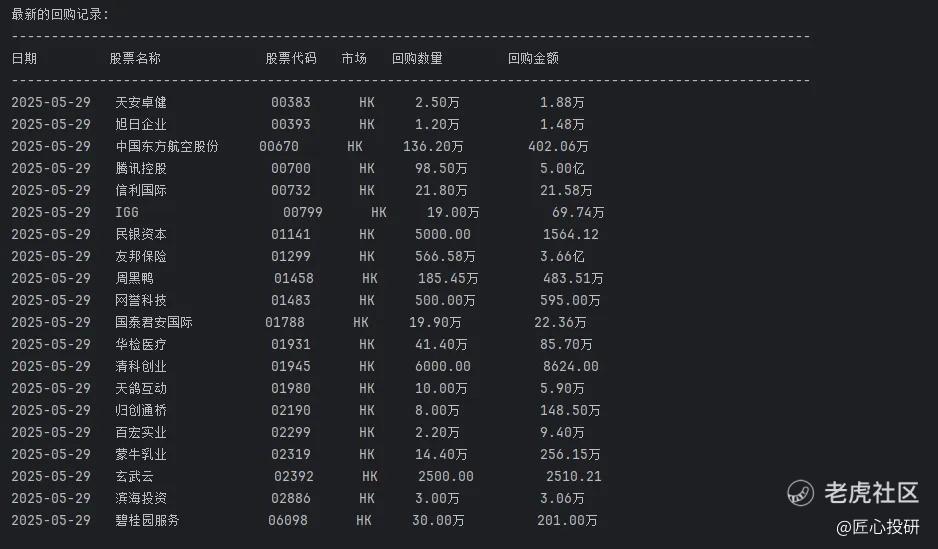Click the 回购金额 column header
The height and width of the screenshot is (549, 938).
coord(533,58)
